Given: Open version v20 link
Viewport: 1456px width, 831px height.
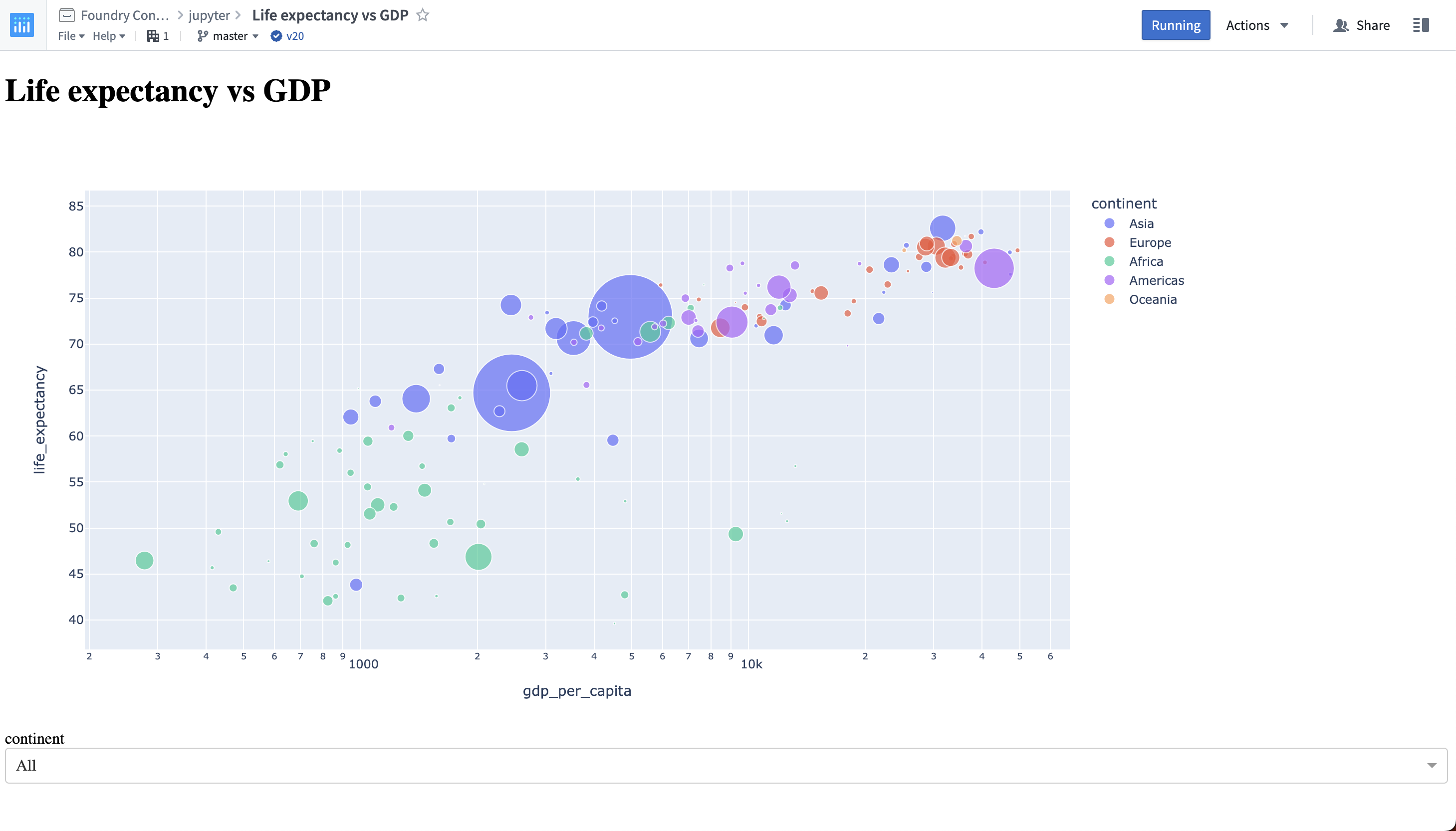Looking at the screenshot, I should tap(295, 36).
